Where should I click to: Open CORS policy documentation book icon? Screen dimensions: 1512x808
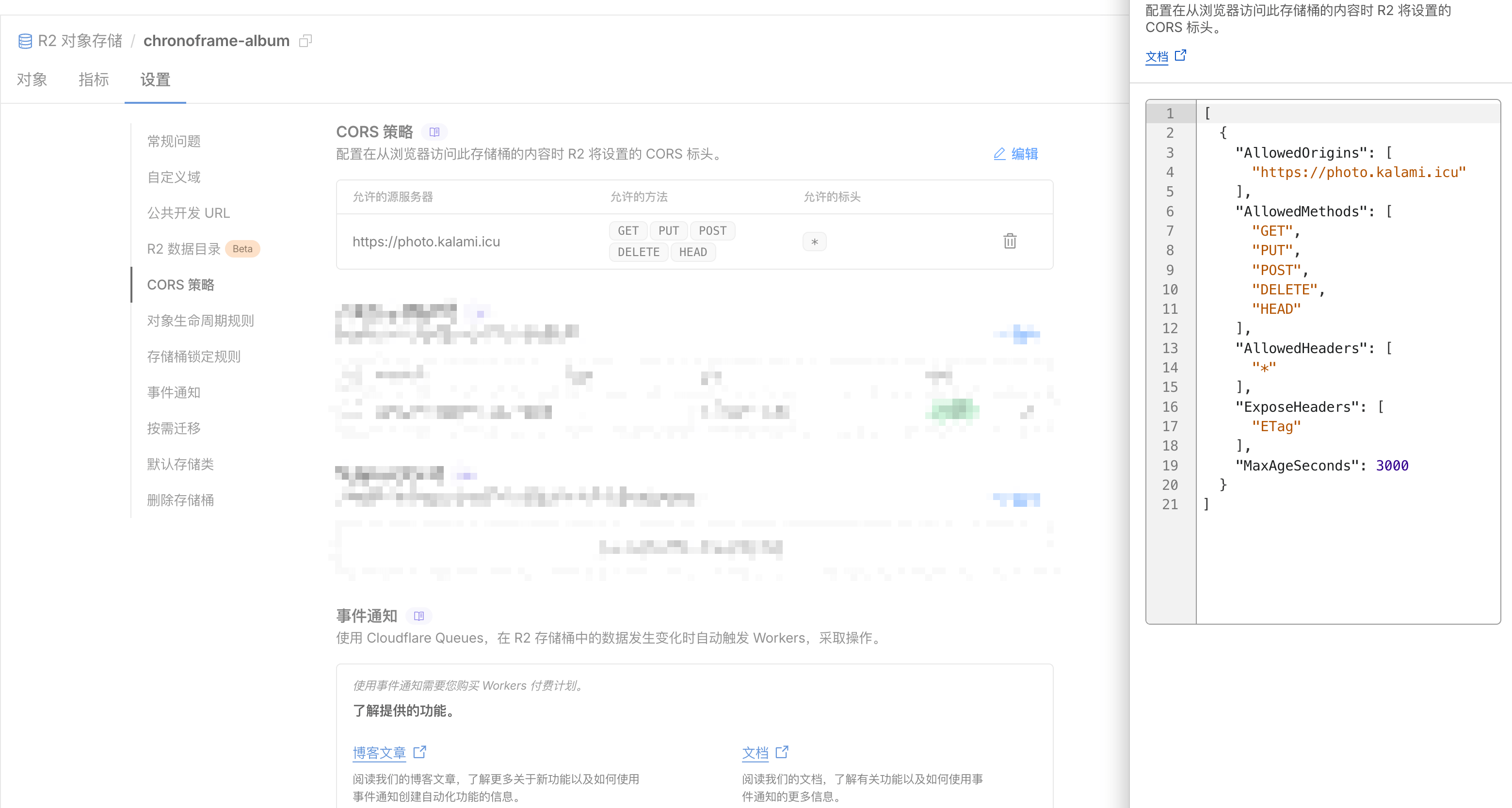click(434, 131)
